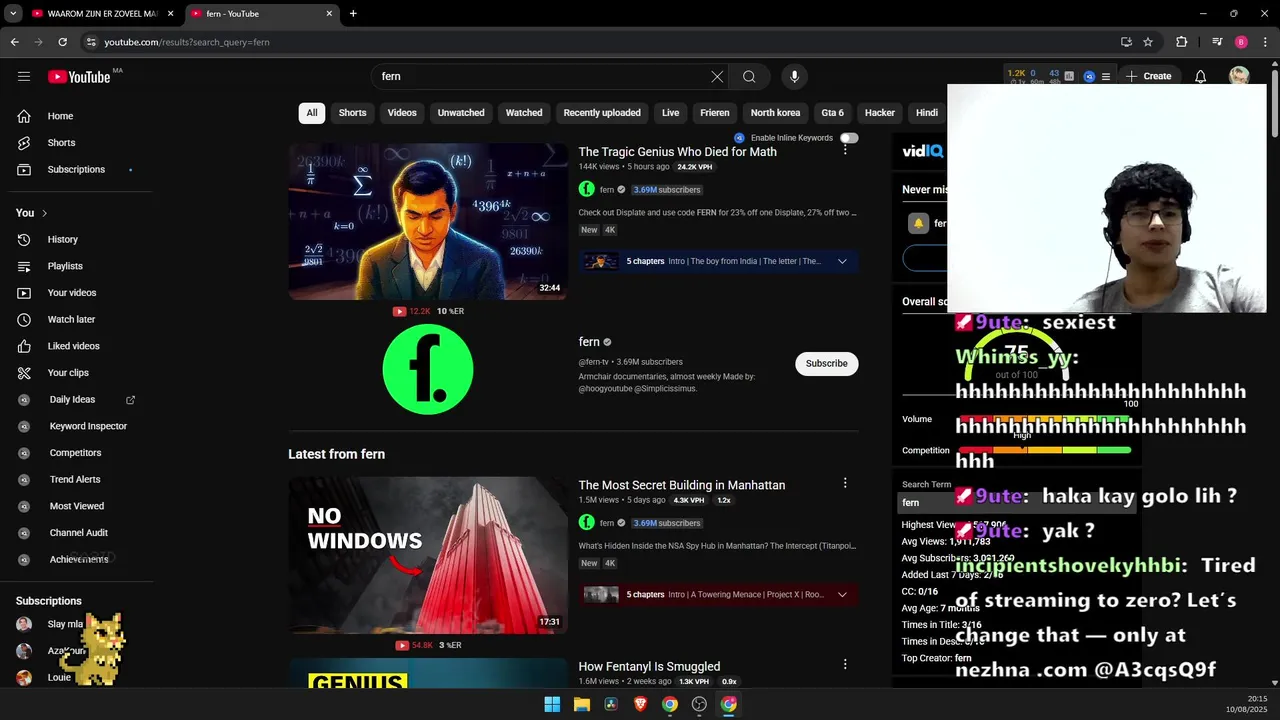
Task: Select the Live filter chip
Action: (x=670, y=113)
